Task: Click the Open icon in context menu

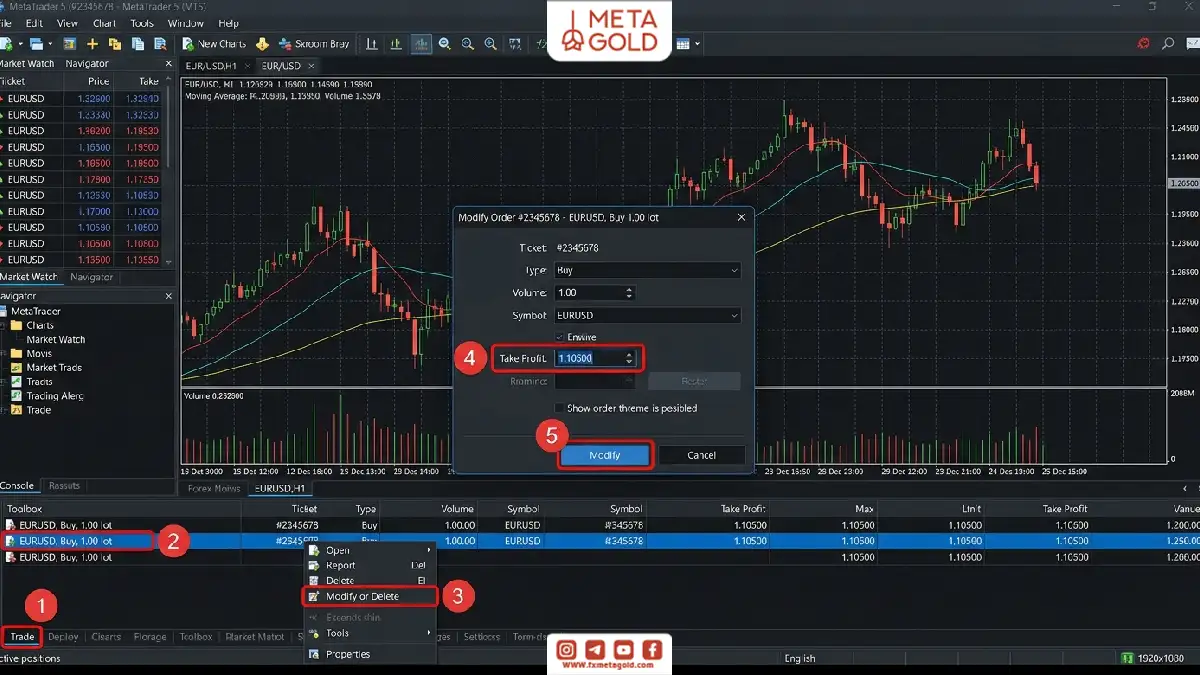Action: pos(313,550)
